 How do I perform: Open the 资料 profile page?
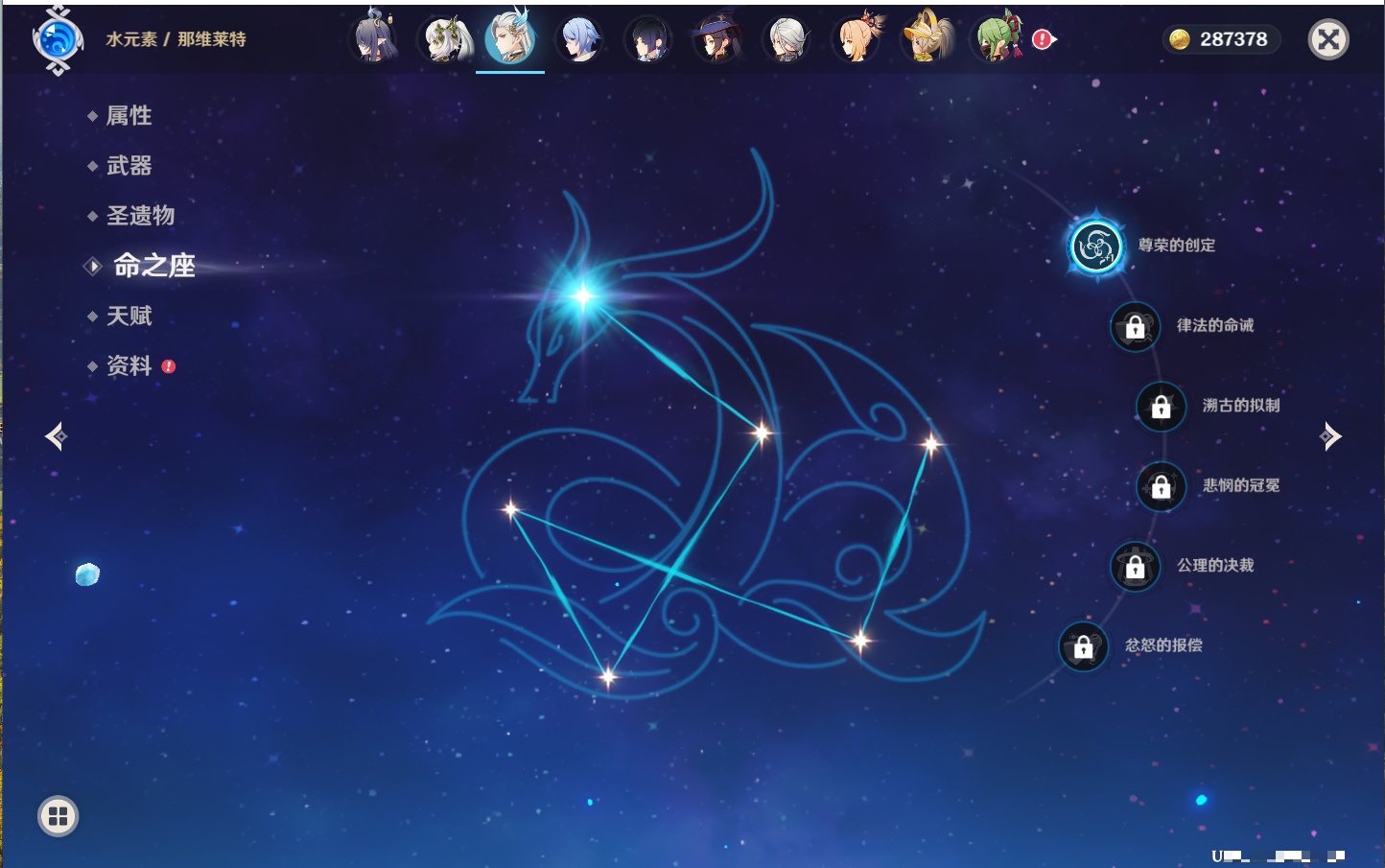click(129, 365)
